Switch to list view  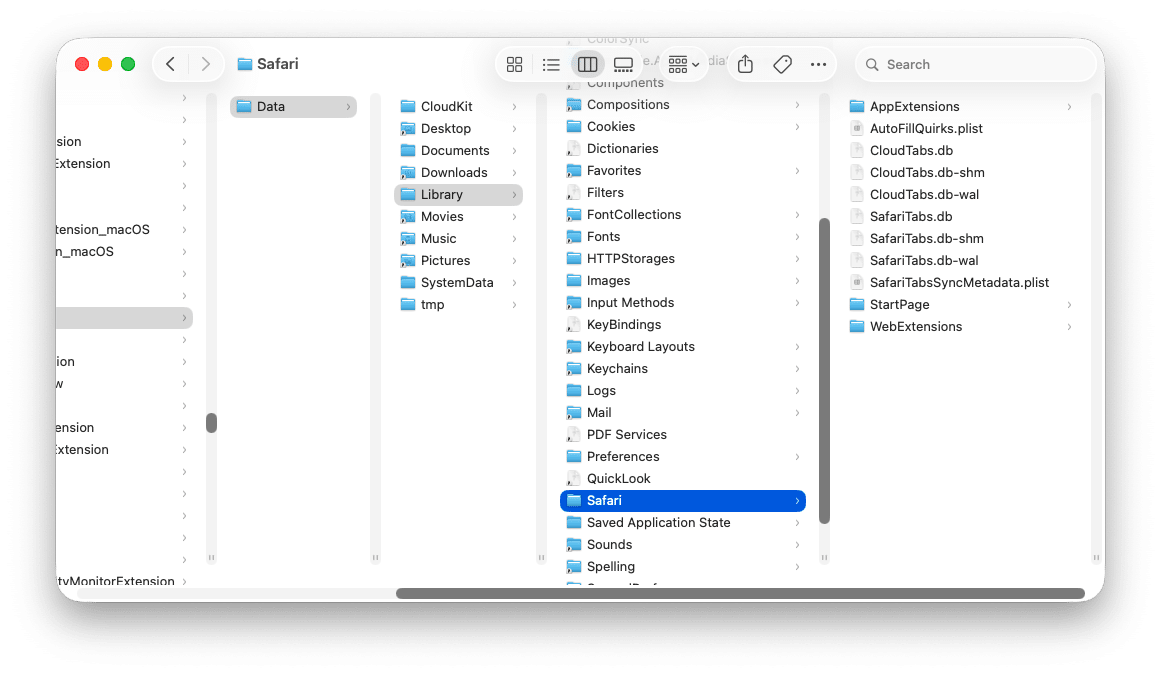[551, 63]
